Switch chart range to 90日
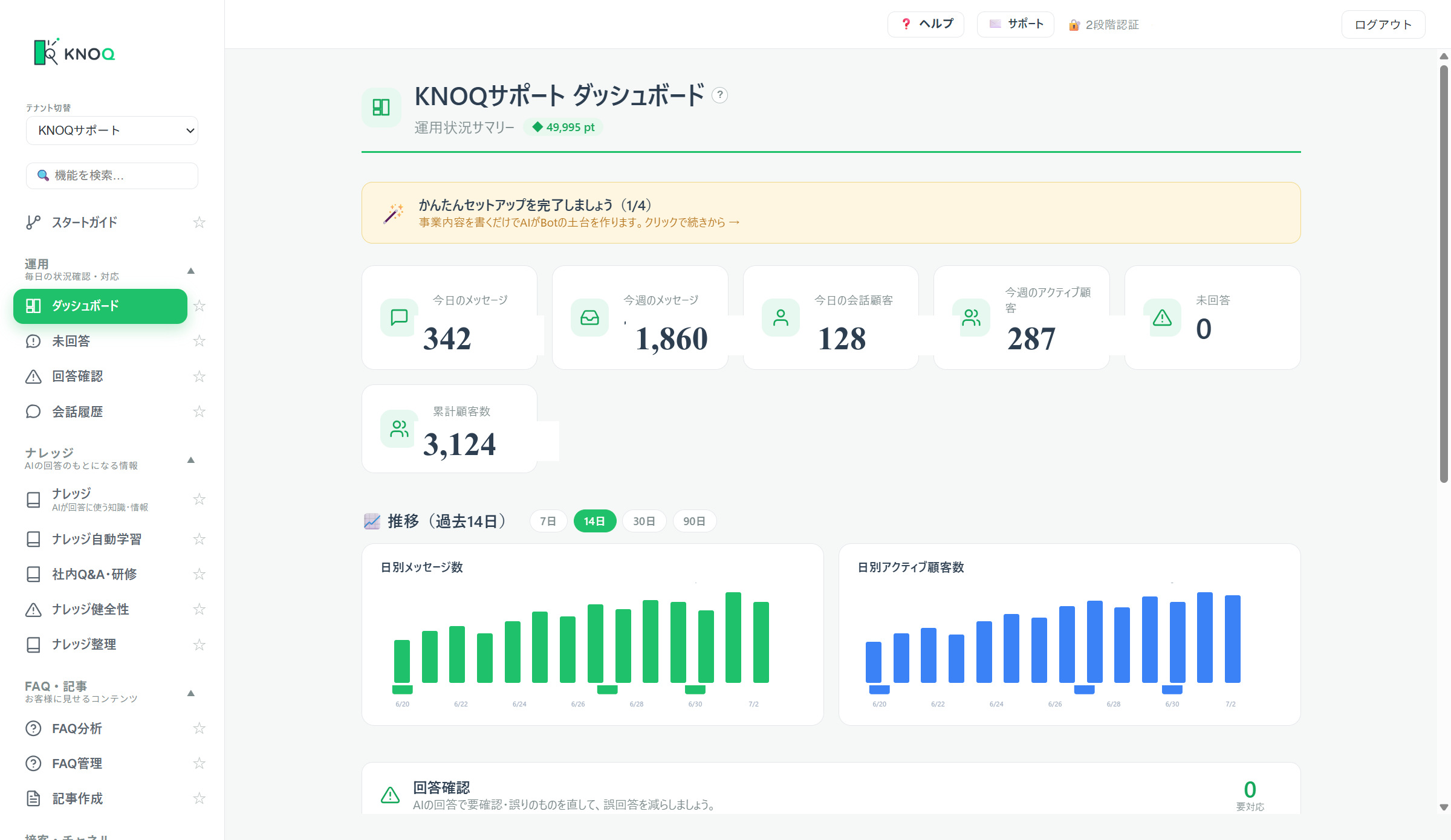This screenshot has height=840, width=1451. [694, 521]
